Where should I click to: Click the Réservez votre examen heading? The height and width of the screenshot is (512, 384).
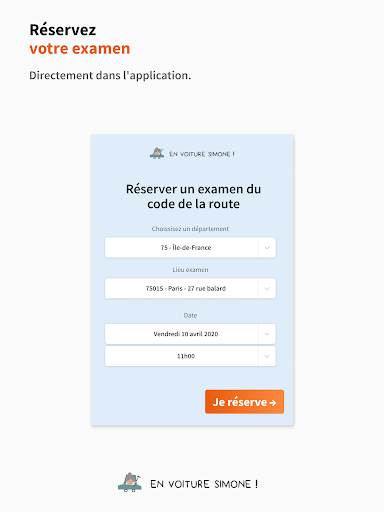80,39
